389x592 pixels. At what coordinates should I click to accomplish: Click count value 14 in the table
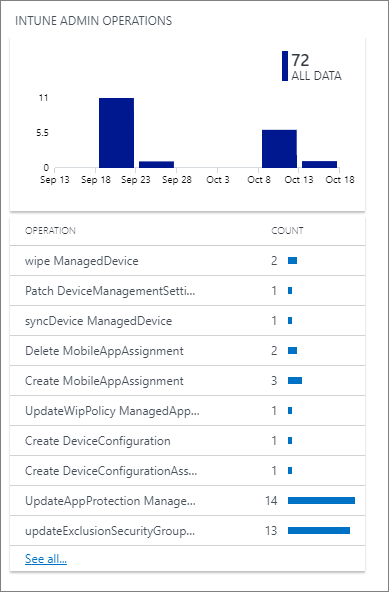click(271, 501)
